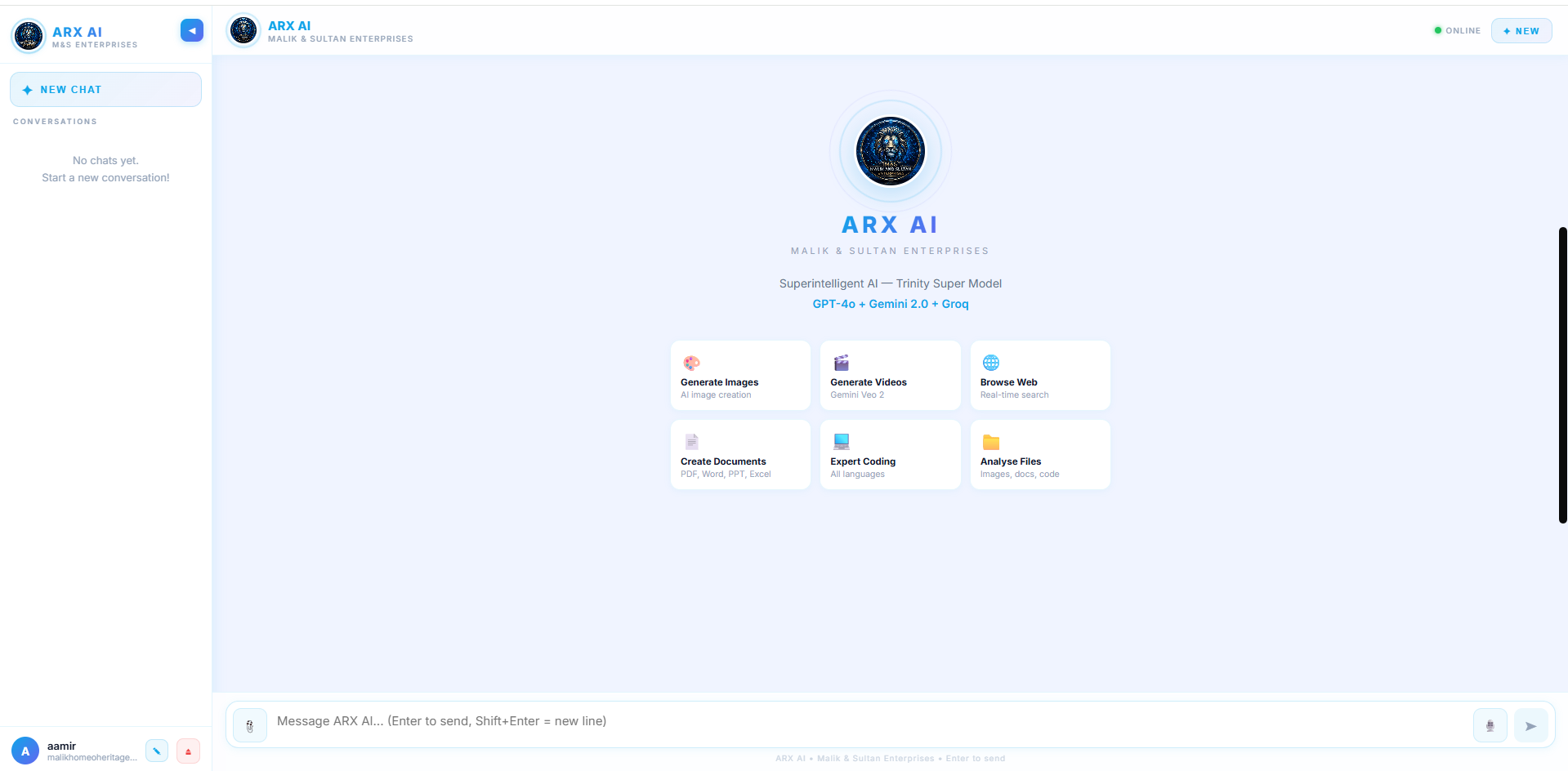Image resolution: width=1568 pixels, height=771 pixels.
Task: Activate the microphone voice input button
Action: 1490,725
